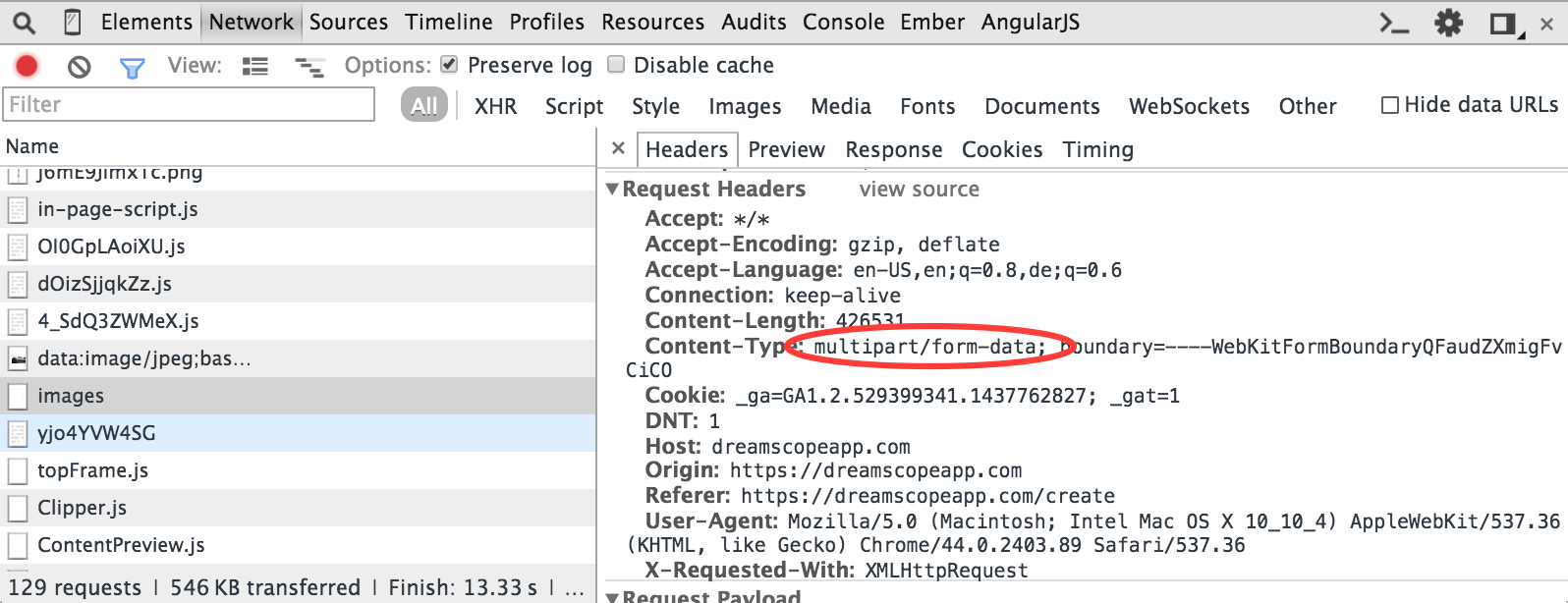Uncheck Preserve log option

(449, 65)
